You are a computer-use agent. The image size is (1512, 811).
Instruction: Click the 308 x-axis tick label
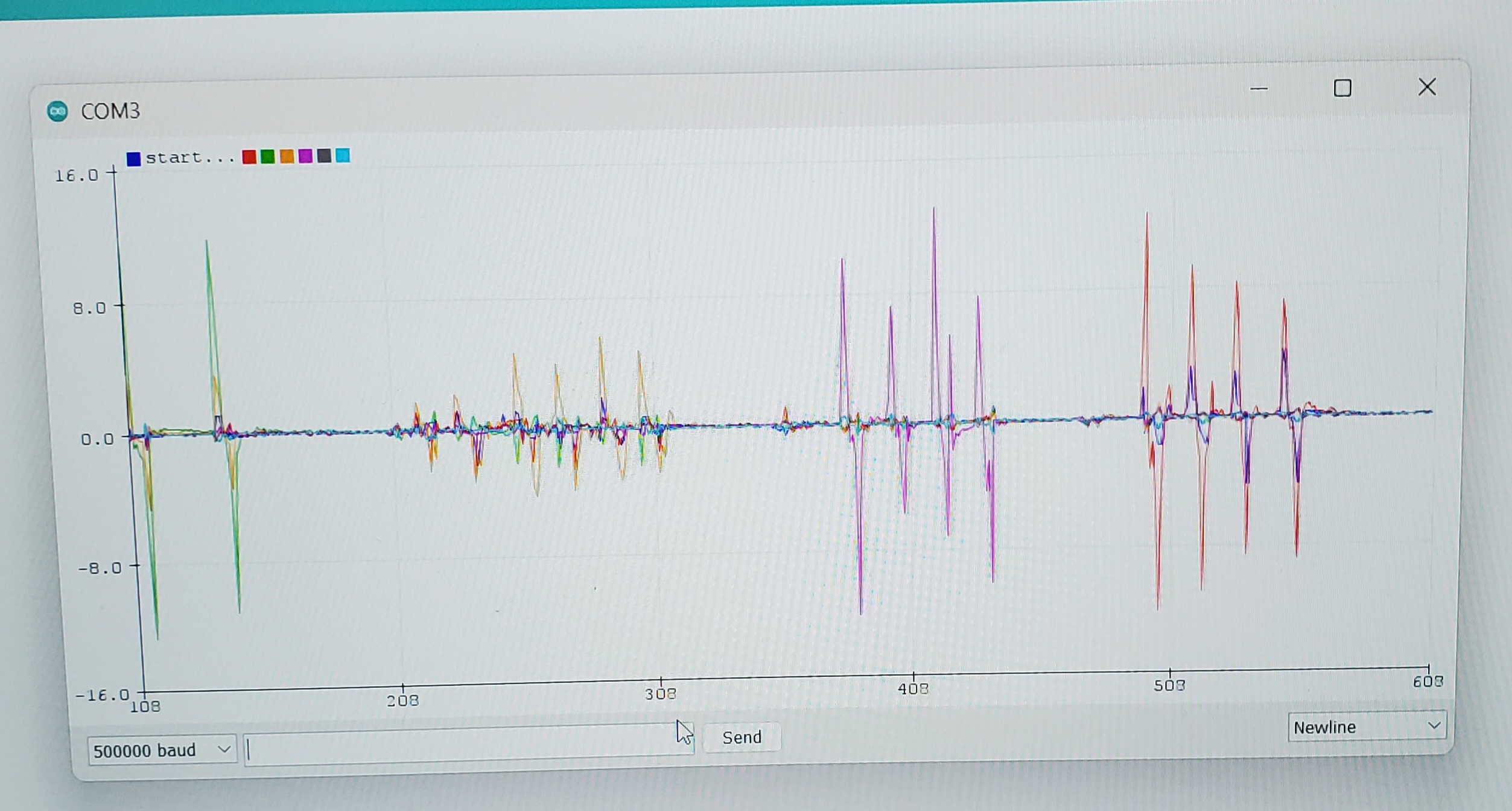tap(660, 694)
